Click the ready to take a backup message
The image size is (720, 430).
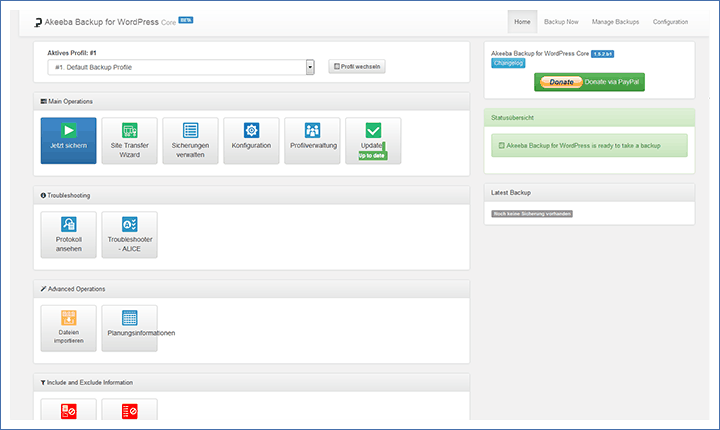point(589,146)
